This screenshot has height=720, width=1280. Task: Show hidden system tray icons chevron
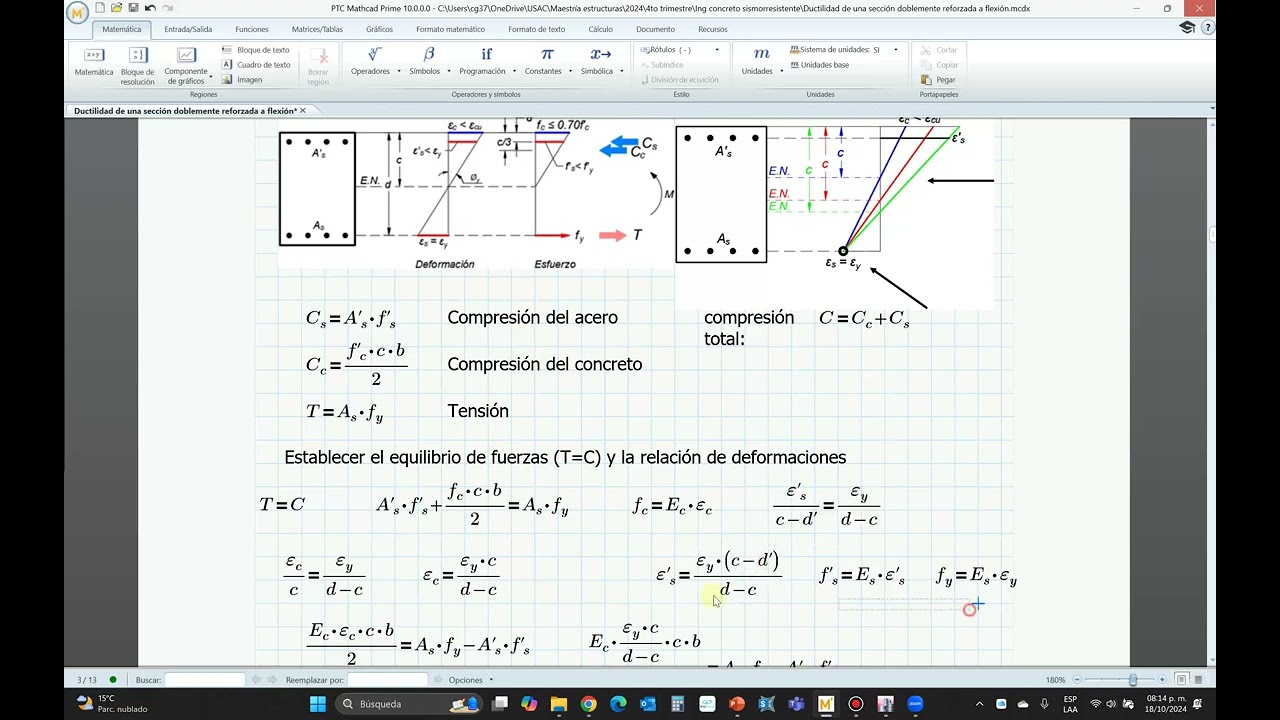(979, 704)
